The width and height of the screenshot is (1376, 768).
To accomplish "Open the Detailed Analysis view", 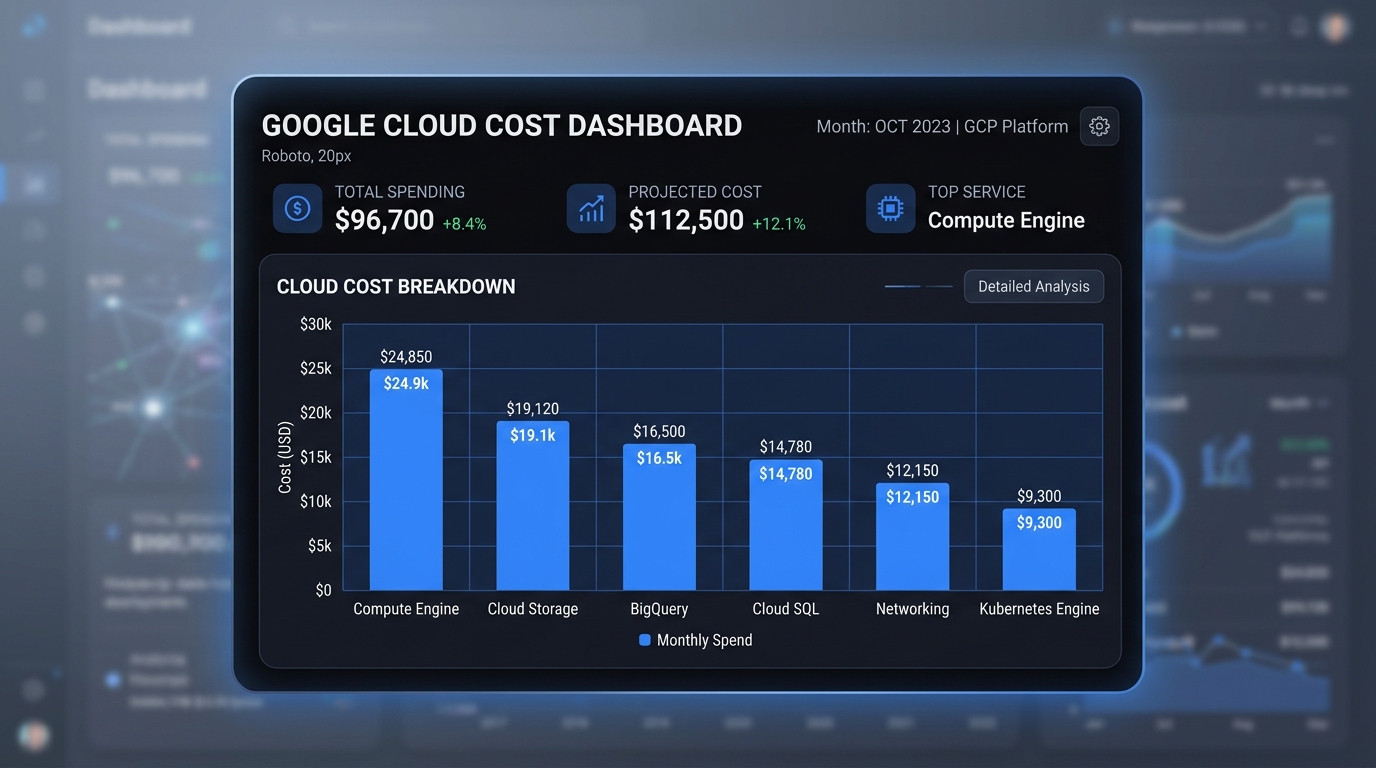I will [x=1033, y=286].
